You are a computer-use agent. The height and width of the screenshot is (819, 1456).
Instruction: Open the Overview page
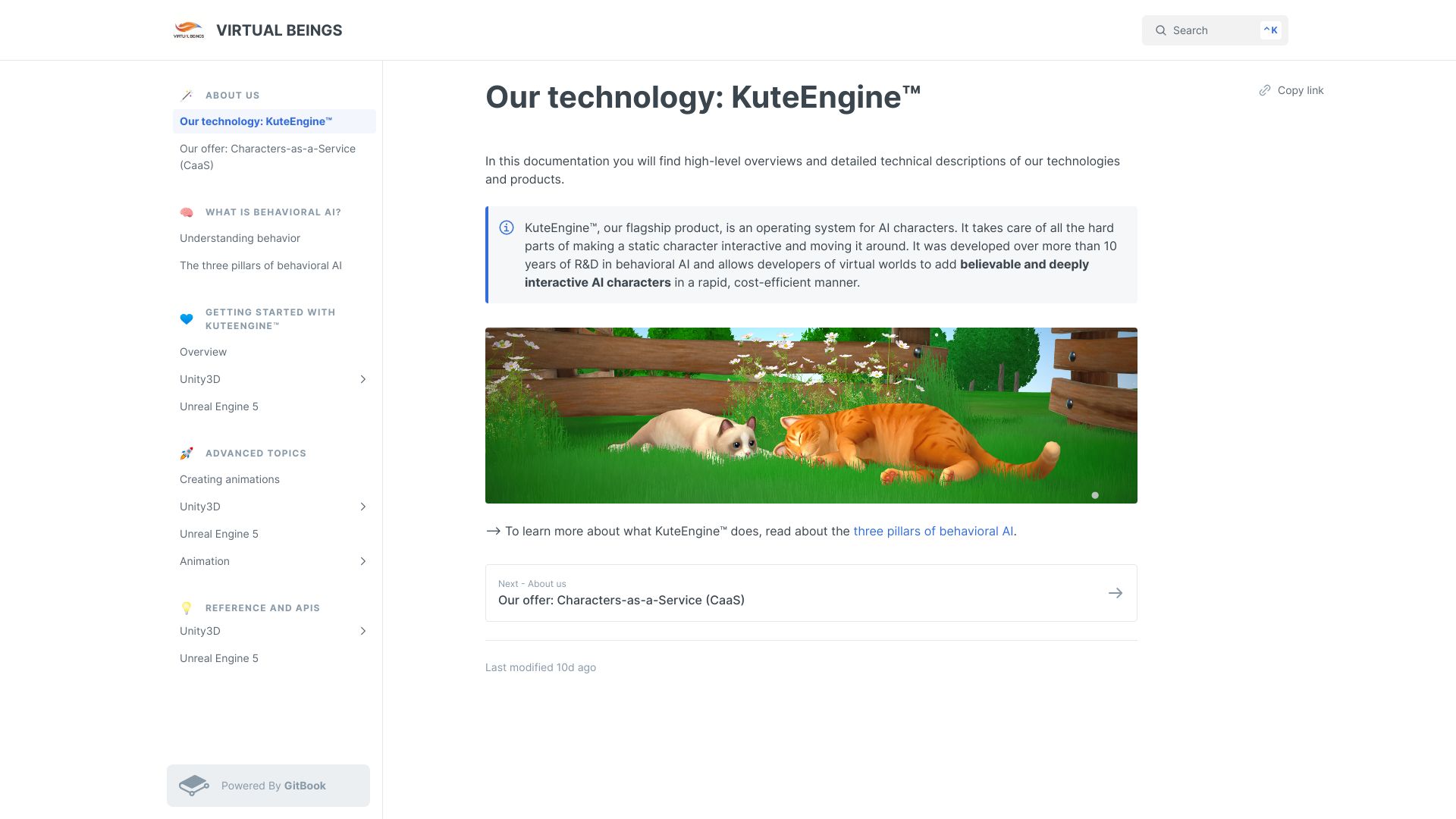[x=275, y=352]
